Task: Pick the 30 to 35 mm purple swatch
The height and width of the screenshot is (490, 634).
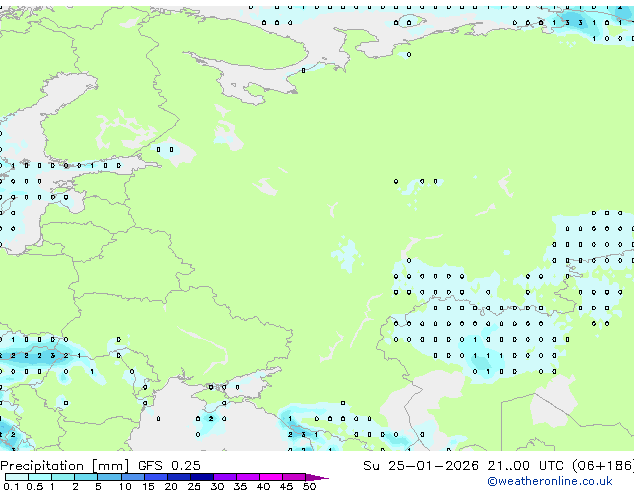Action: (225, 477)
